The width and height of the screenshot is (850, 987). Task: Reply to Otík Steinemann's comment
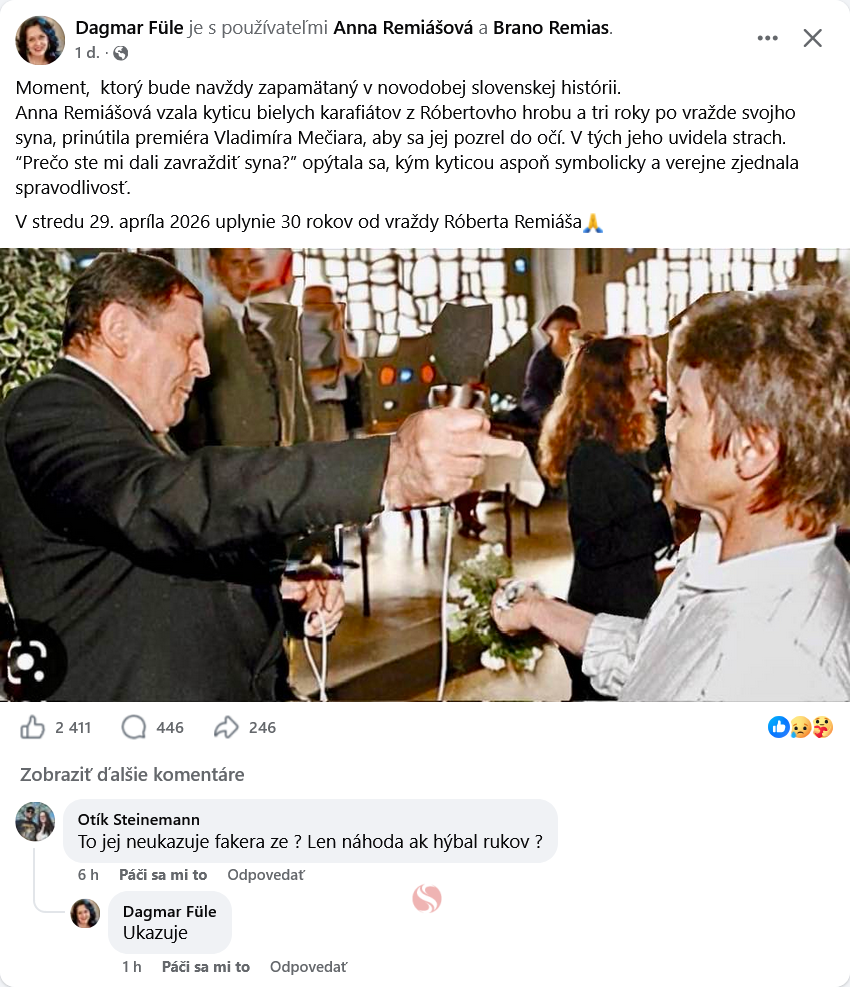265,875
